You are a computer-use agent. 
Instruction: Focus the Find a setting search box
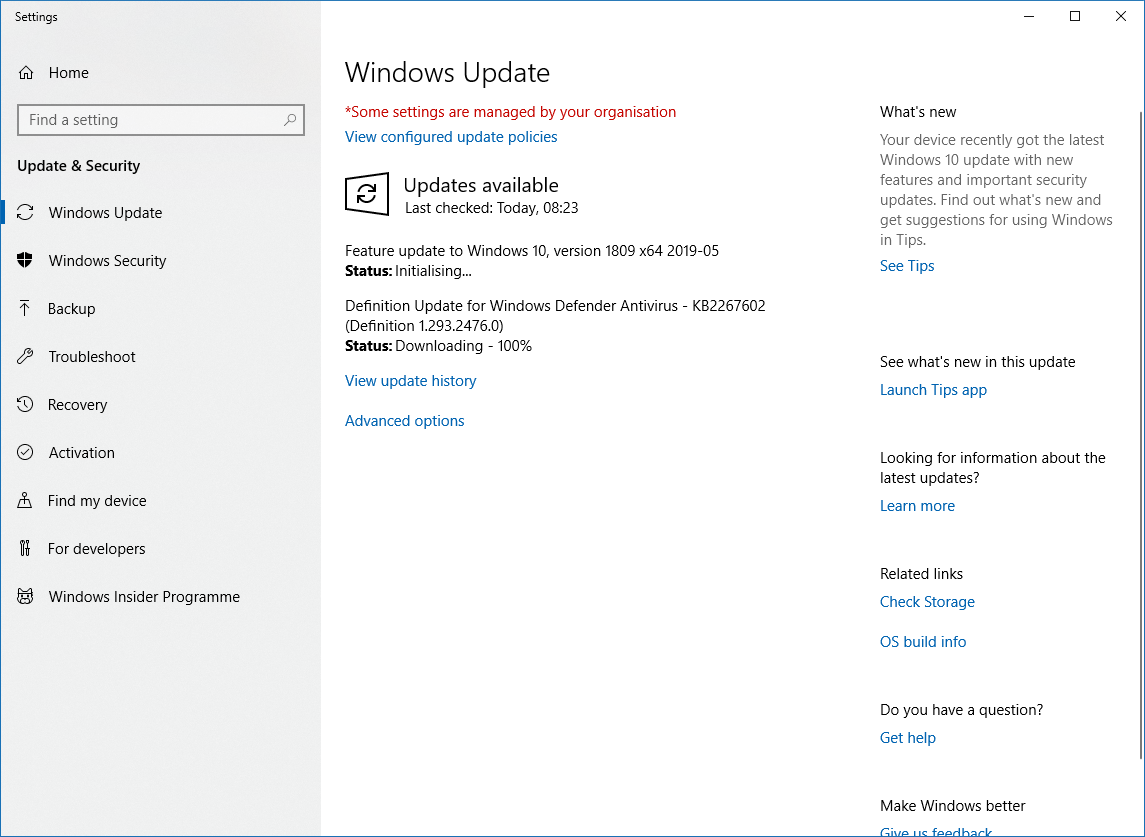point(161,120)
